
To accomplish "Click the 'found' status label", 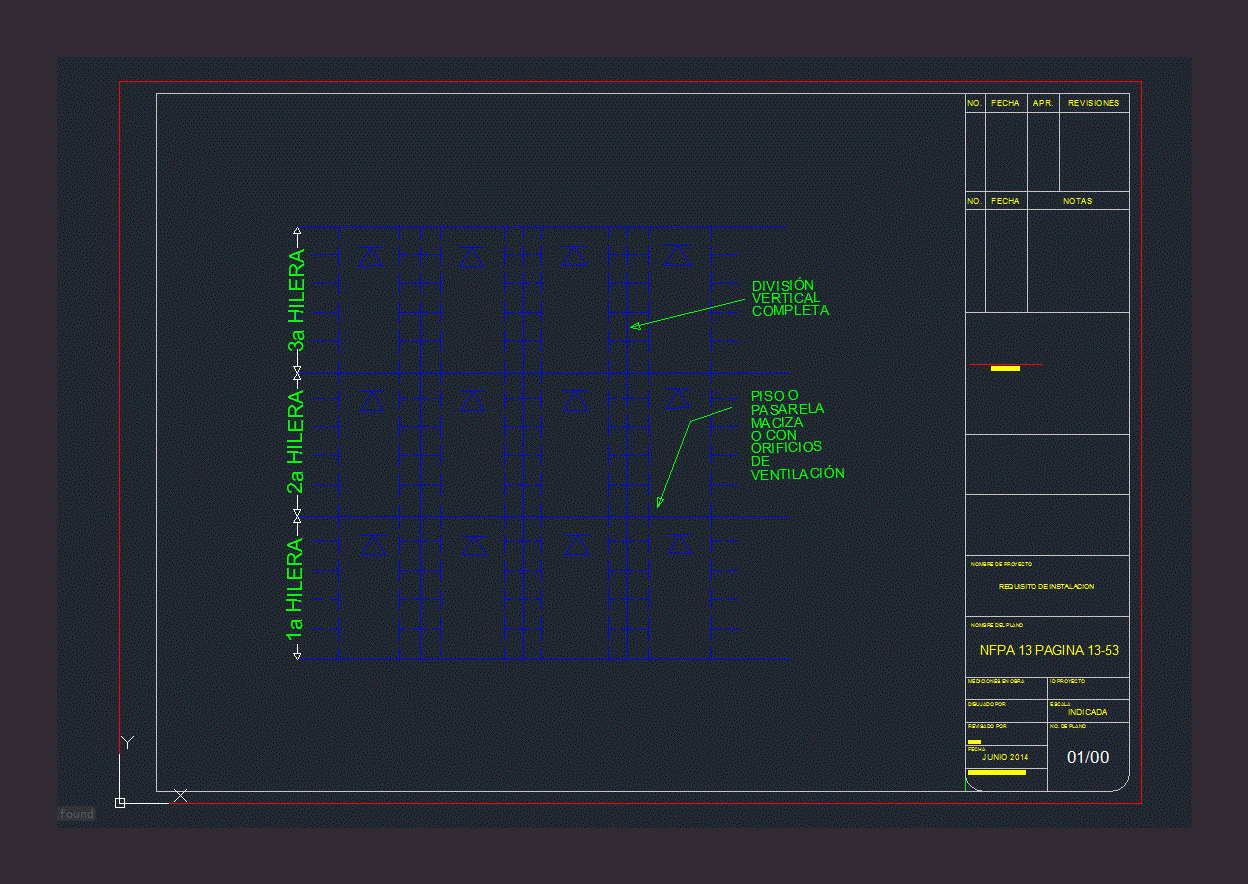I will point(76,814).
